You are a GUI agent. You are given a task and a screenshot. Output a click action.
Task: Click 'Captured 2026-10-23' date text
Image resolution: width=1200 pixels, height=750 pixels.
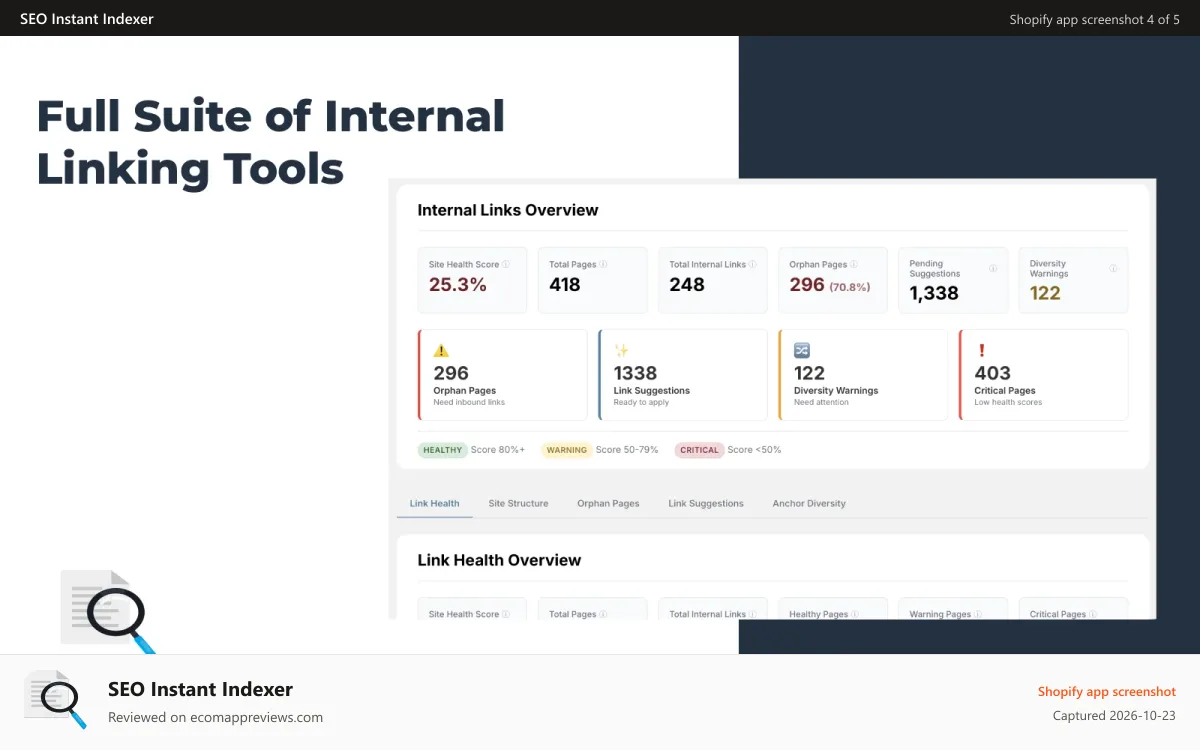[x=1114, y=716]
